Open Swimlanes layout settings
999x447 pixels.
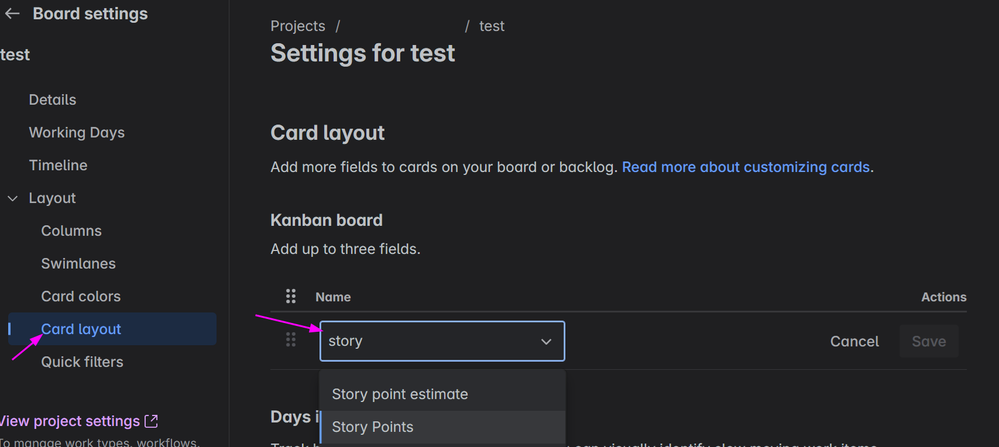coord(78,264)
